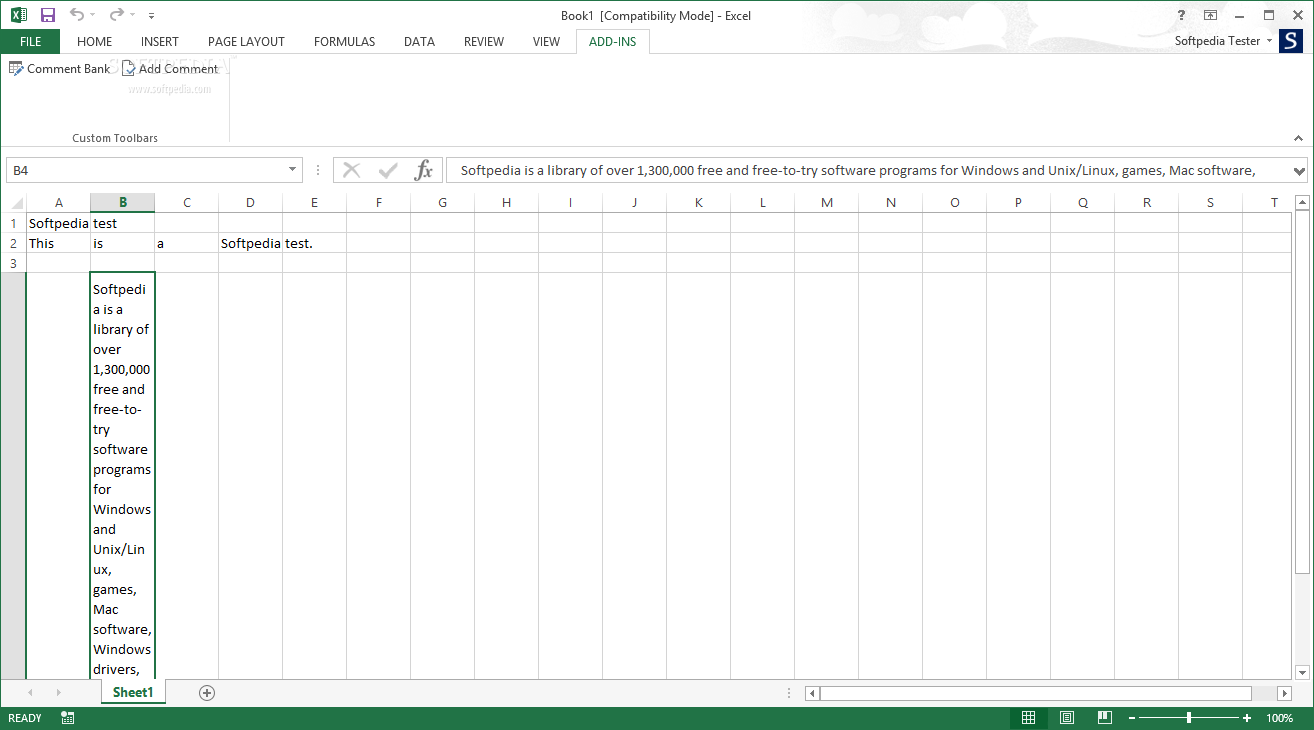This screenshot has width=1314, height=730.
Task: Switch to Normal view
Action: click(x=1028, y=718)
